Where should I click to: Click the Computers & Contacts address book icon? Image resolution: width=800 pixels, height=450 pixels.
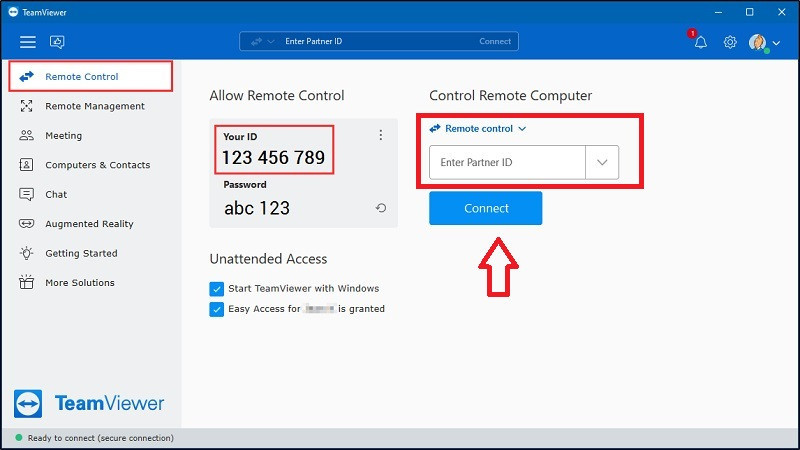(26, 165)
